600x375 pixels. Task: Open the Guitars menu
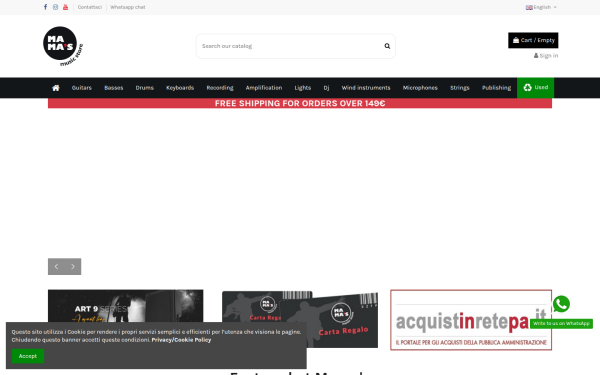[x=82, y=88]
